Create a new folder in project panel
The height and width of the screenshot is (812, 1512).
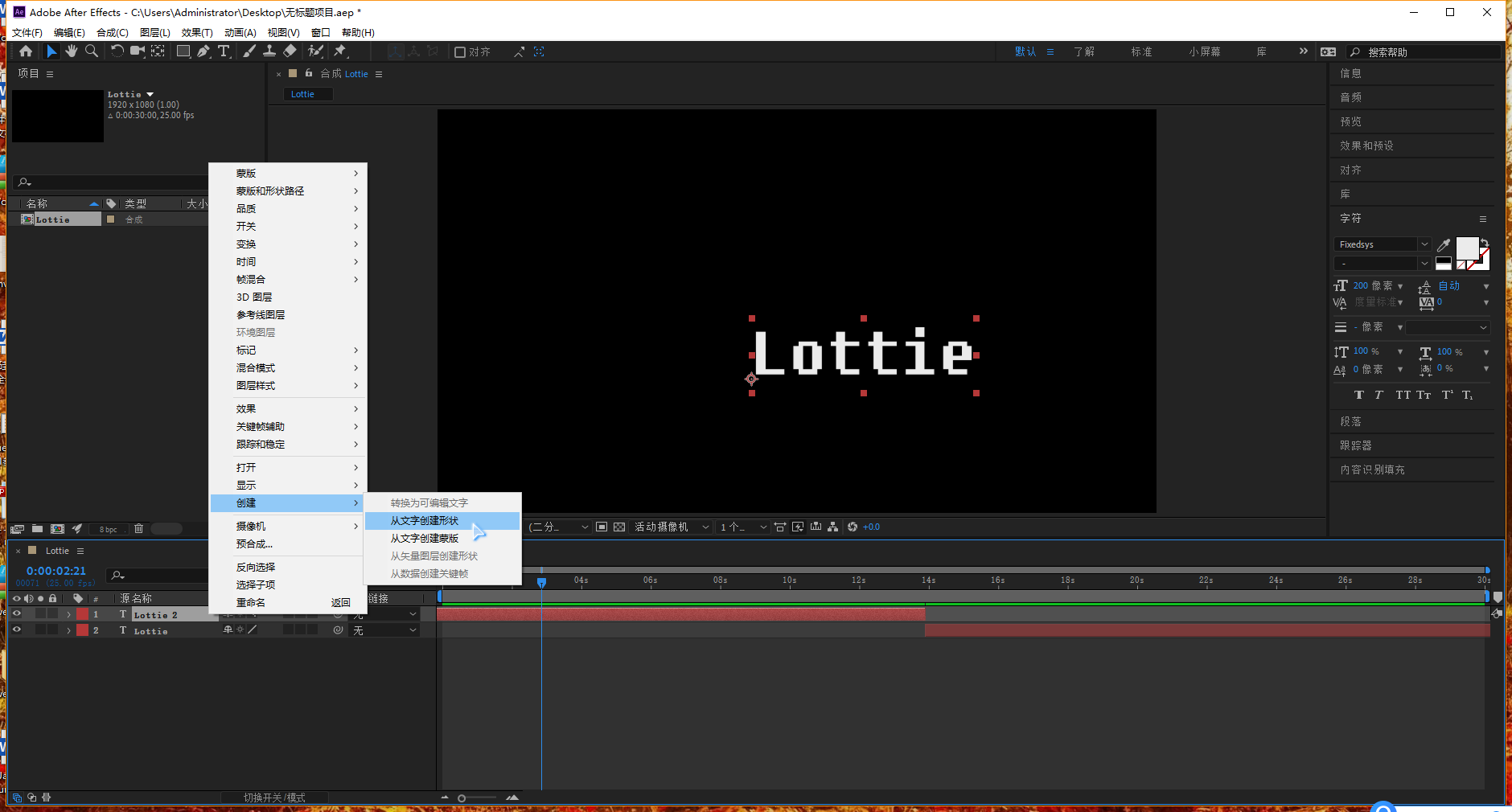point(37,529)
